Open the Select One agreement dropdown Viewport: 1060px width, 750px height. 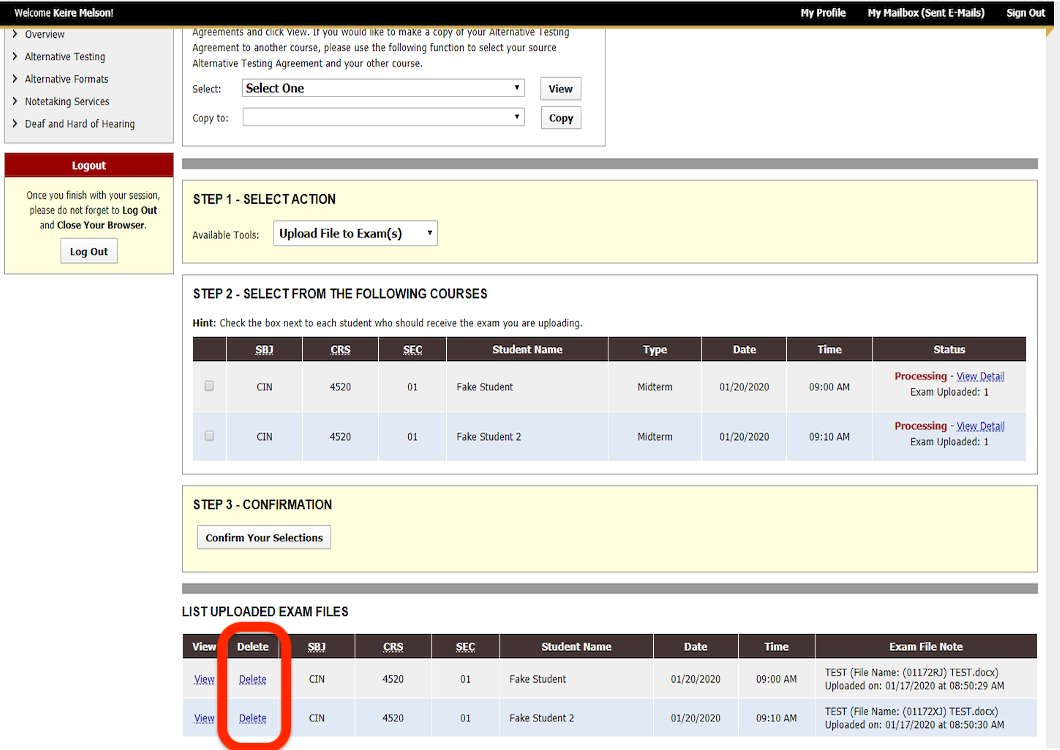point(383,87)
